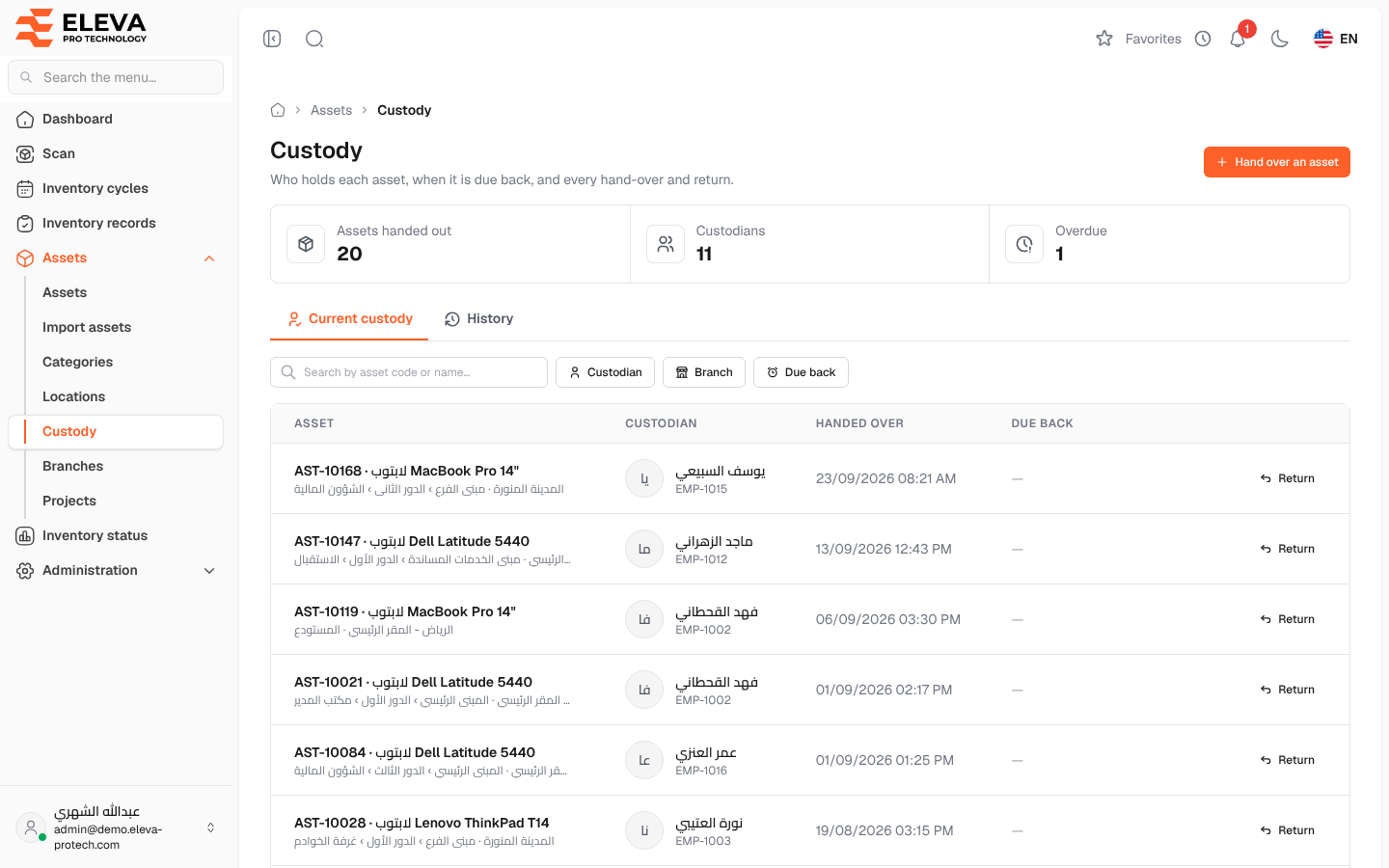Collapse the sidebar panel icon
Image resolution: width=1389 pixels, height=868 pixels.
(x=272, y=39)
